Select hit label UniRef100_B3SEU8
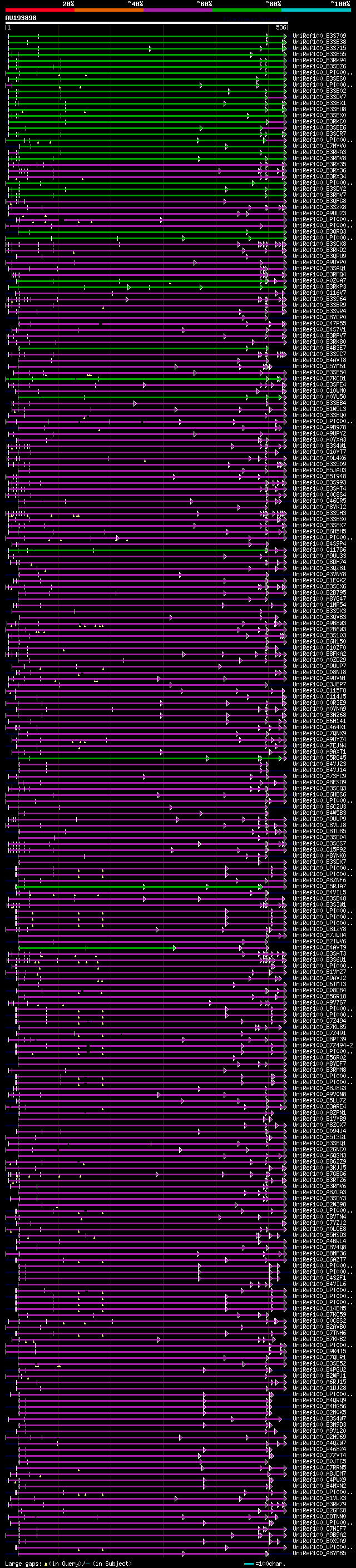Image resolution: width=356 pixels, height=1568 pixels. click(x=319, y=109)
